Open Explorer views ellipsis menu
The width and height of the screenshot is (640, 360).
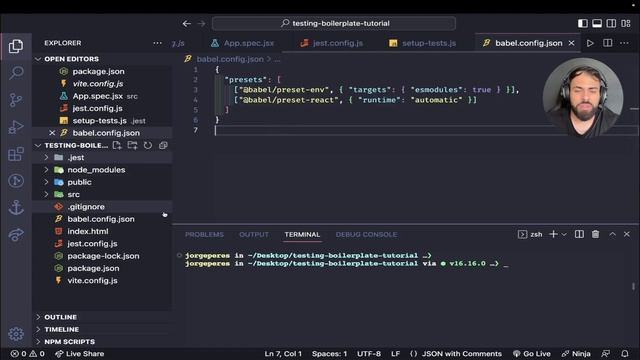(157, 43)
